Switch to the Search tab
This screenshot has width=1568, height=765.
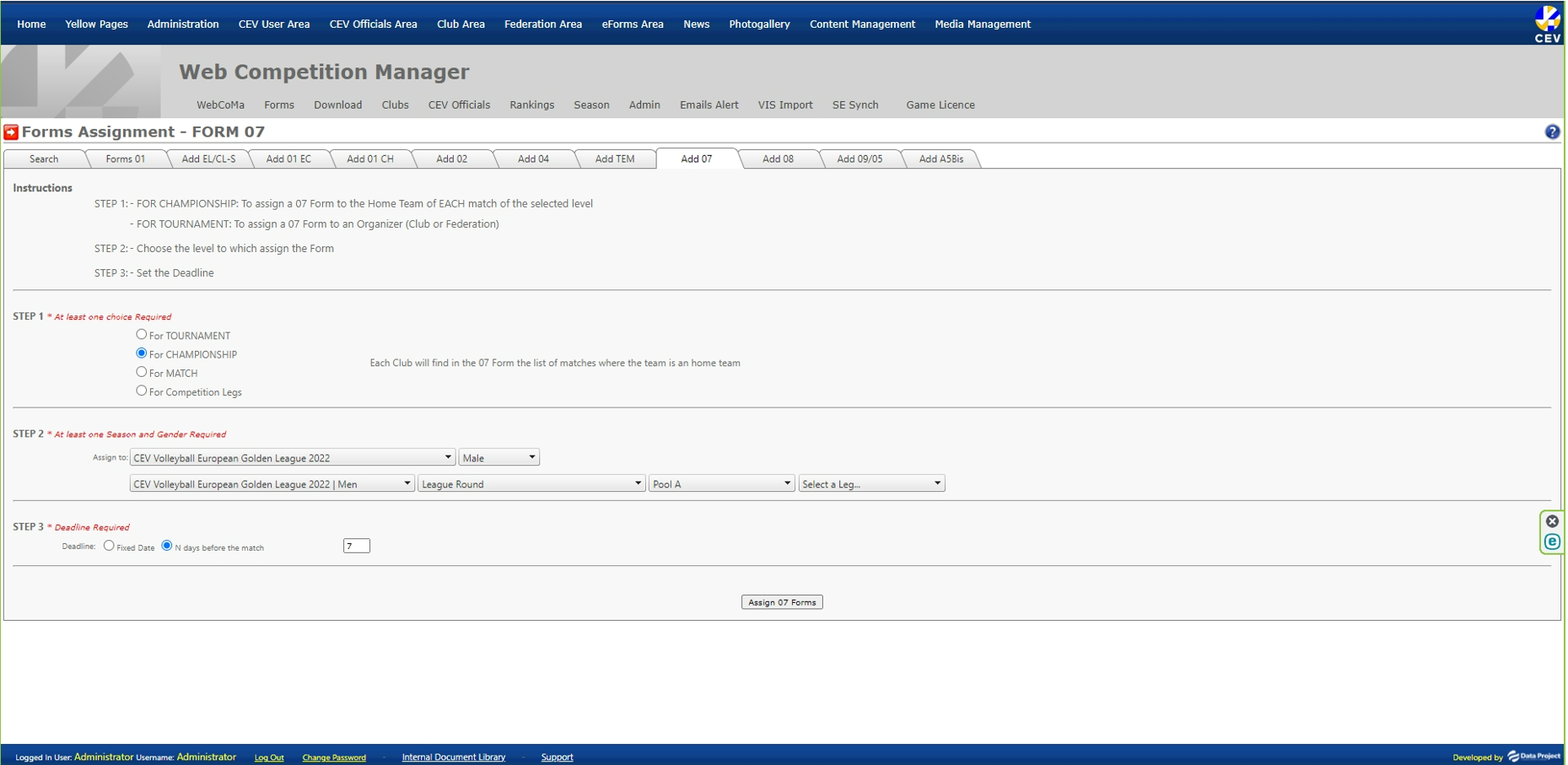pyautogui.click(x=44, y=159)
